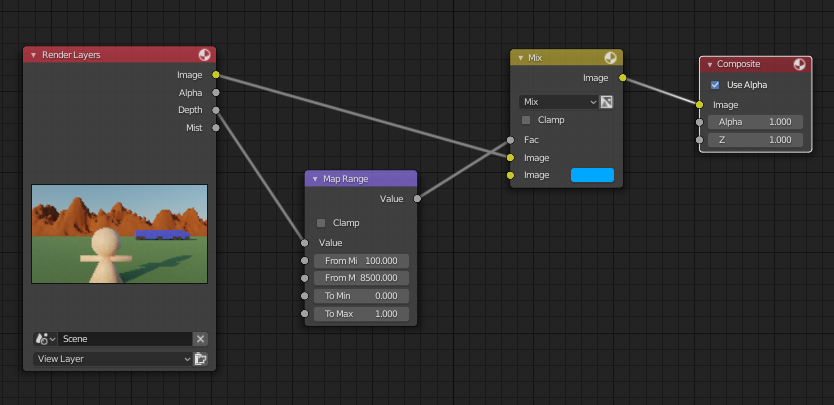The width and height of the screenshot is (834, 405).
Task: Select the Map Range node title
Action: [x=346, y=179]
